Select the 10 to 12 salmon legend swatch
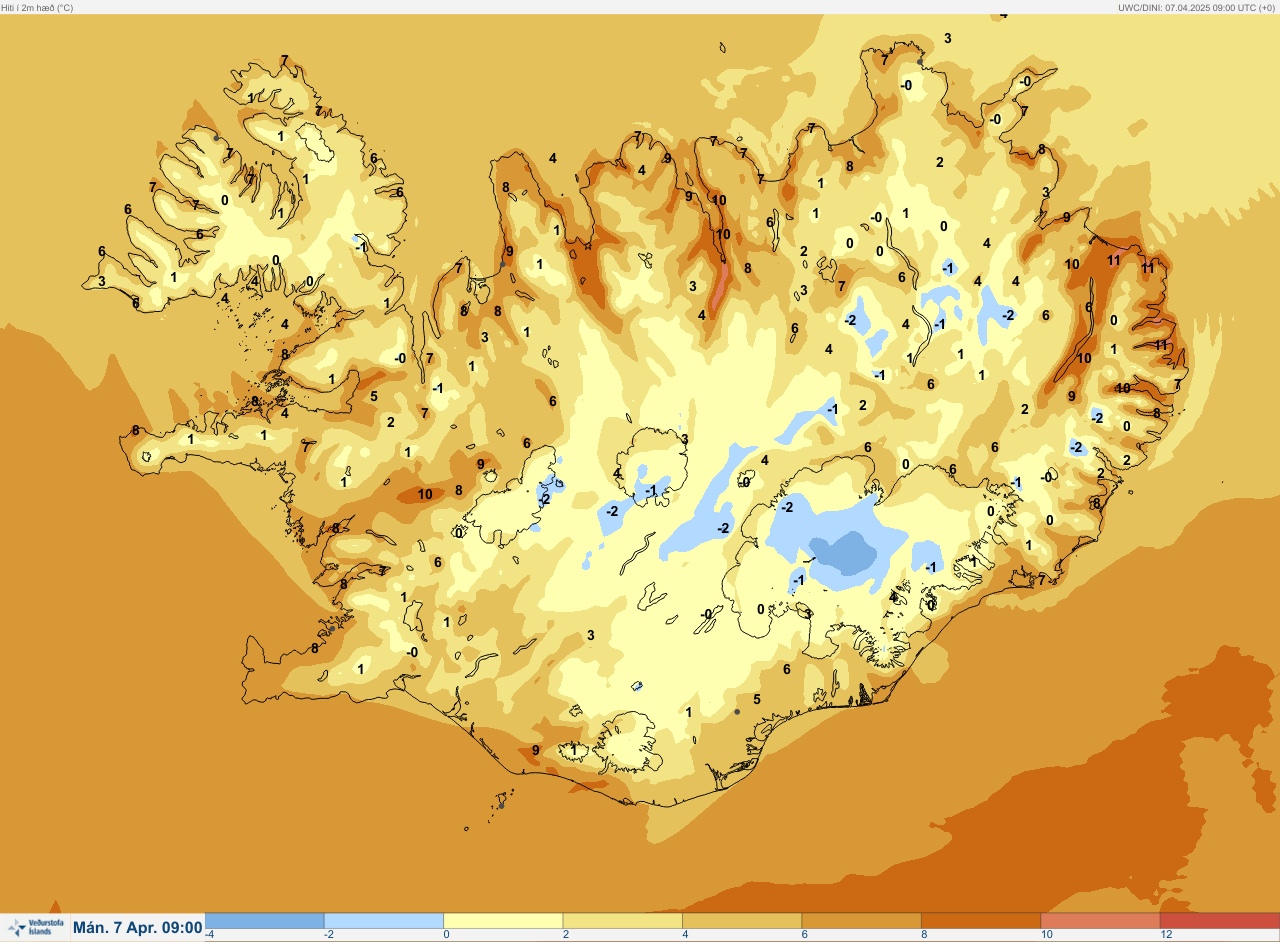 [1100, 920]
